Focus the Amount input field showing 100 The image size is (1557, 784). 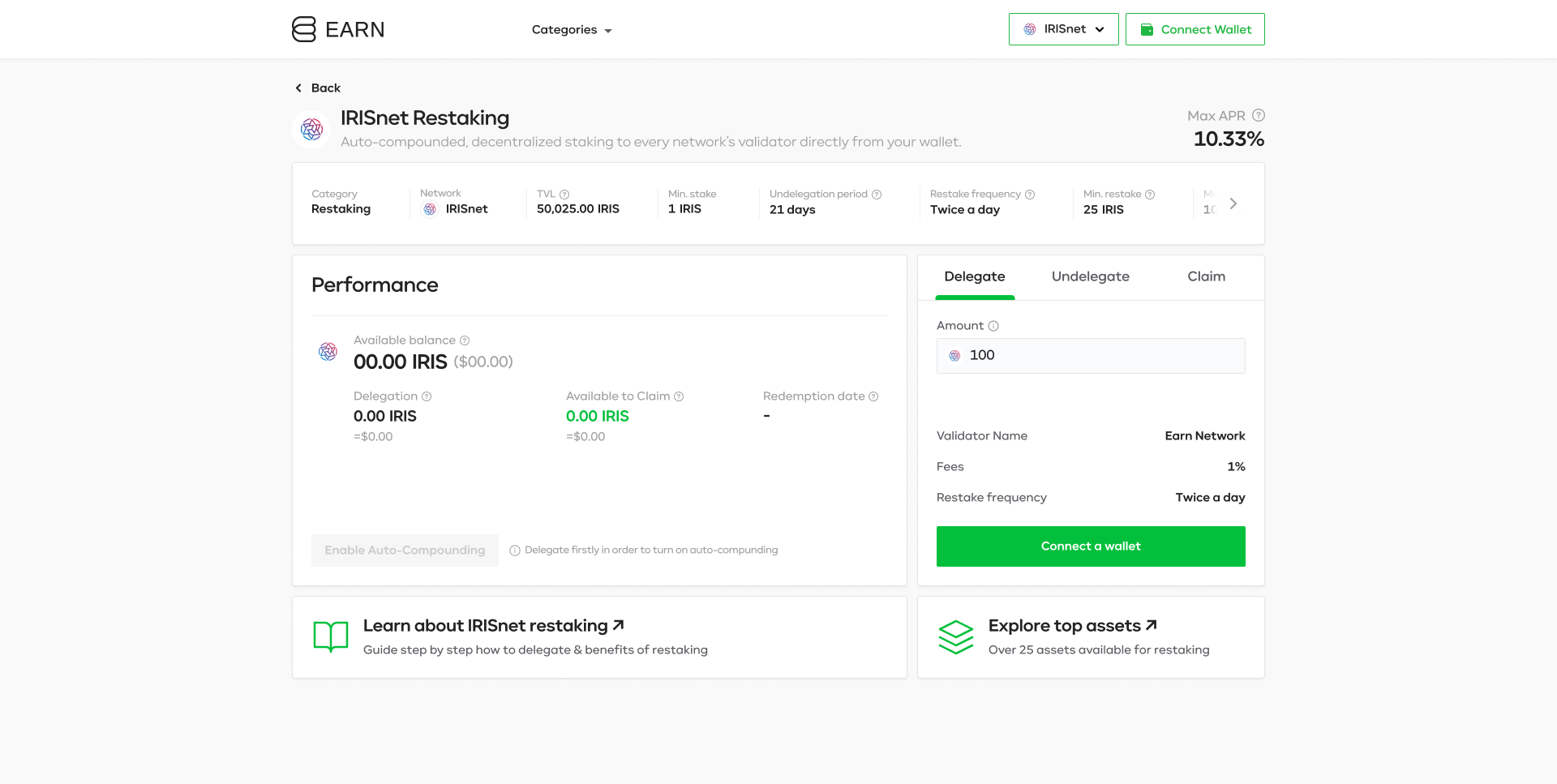pyautogui.click(x=1091, y=356)
